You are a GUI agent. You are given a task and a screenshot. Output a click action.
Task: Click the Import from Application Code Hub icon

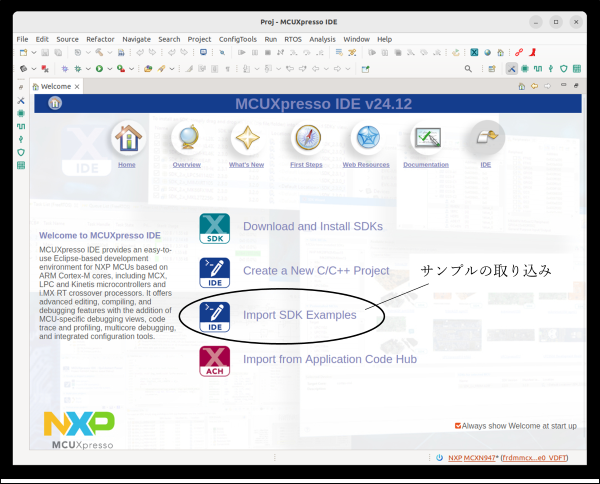[214, 359]
